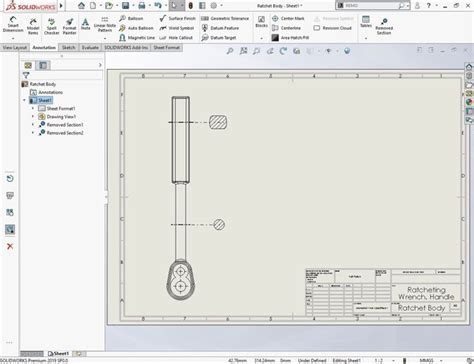Select the Annotations tree item

point(46,92)
